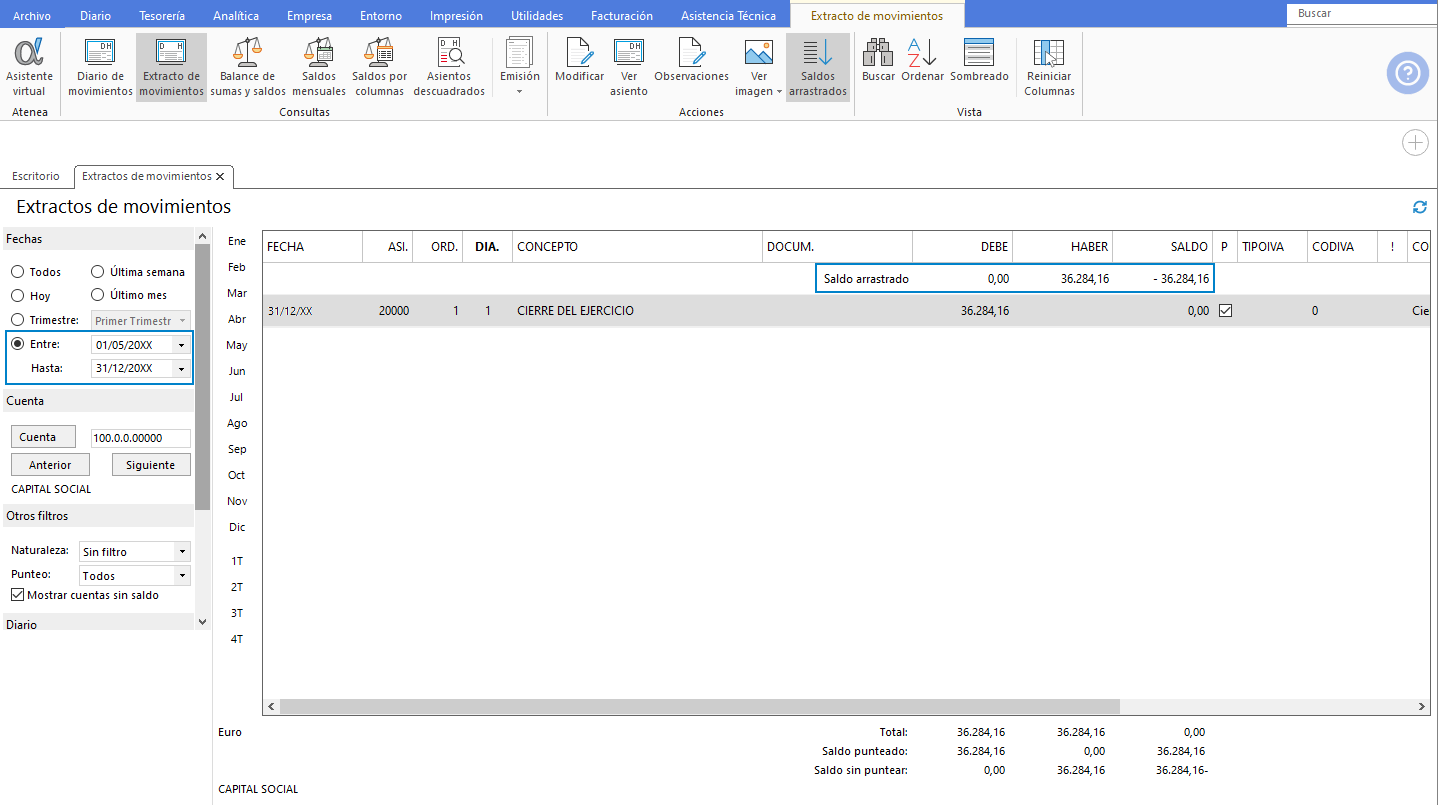Select the Último mes radio button
Image resolution: width=1438 pixels, height=805 pixels.
click(97, 295)
